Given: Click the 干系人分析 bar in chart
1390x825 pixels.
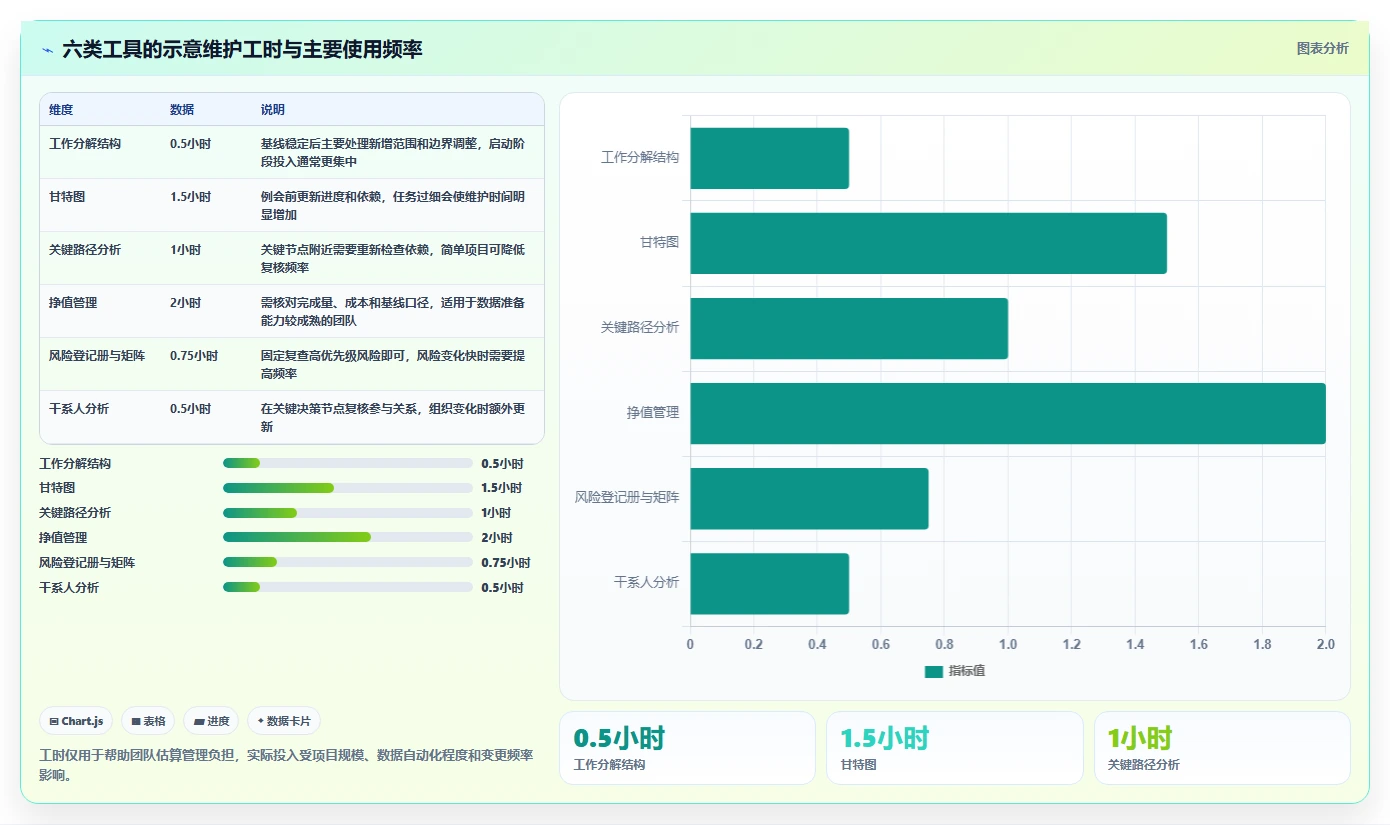Looking at the screenshot, I should pos(769,583).
